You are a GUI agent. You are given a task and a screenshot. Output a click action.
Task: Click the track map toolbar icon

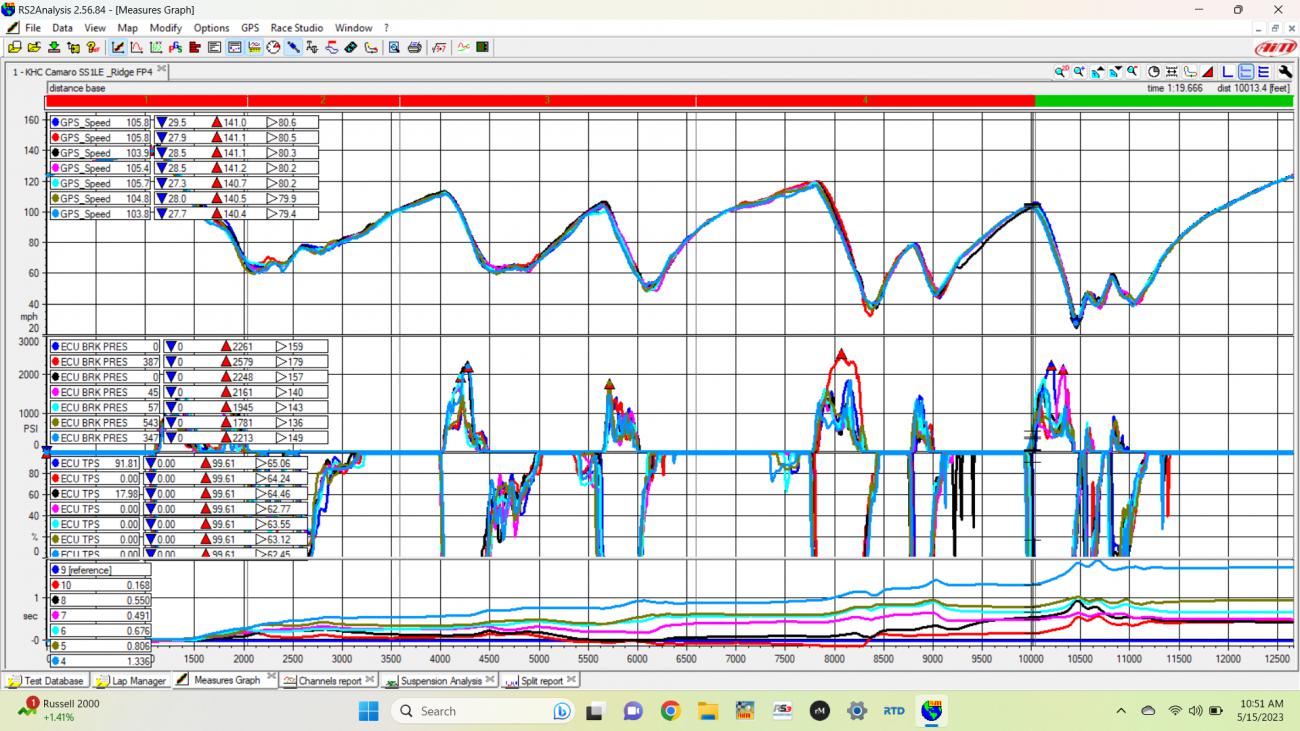pyautogui.click(x=371, y=47)
